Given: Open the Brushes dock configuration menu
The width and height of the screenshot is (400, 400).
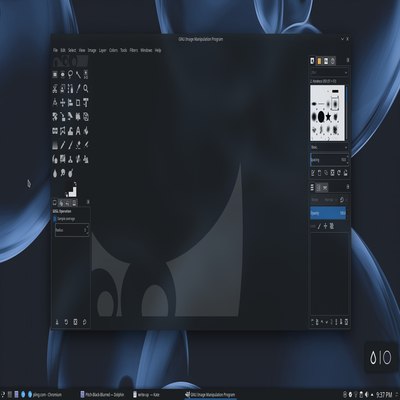Looking at the screenshot, I should (348, 60).
